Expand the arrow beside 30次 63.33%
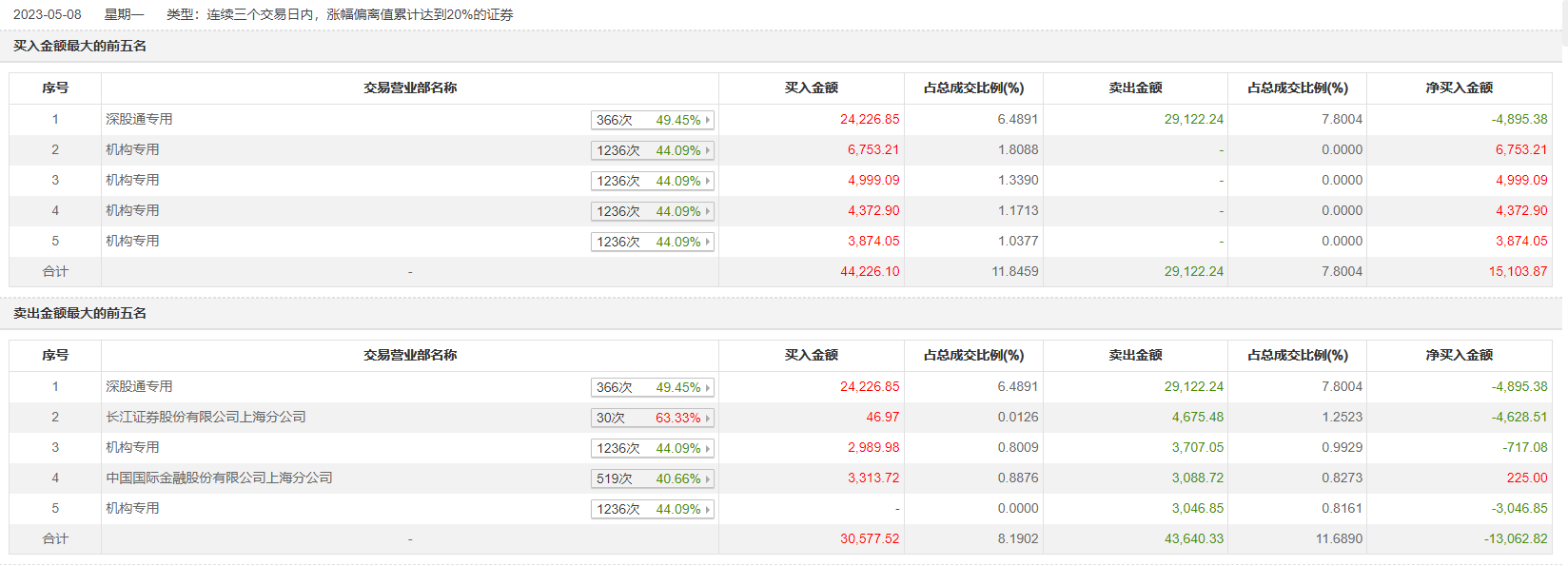The height and width of the screenshot is (566, 1568). (707, 418)
